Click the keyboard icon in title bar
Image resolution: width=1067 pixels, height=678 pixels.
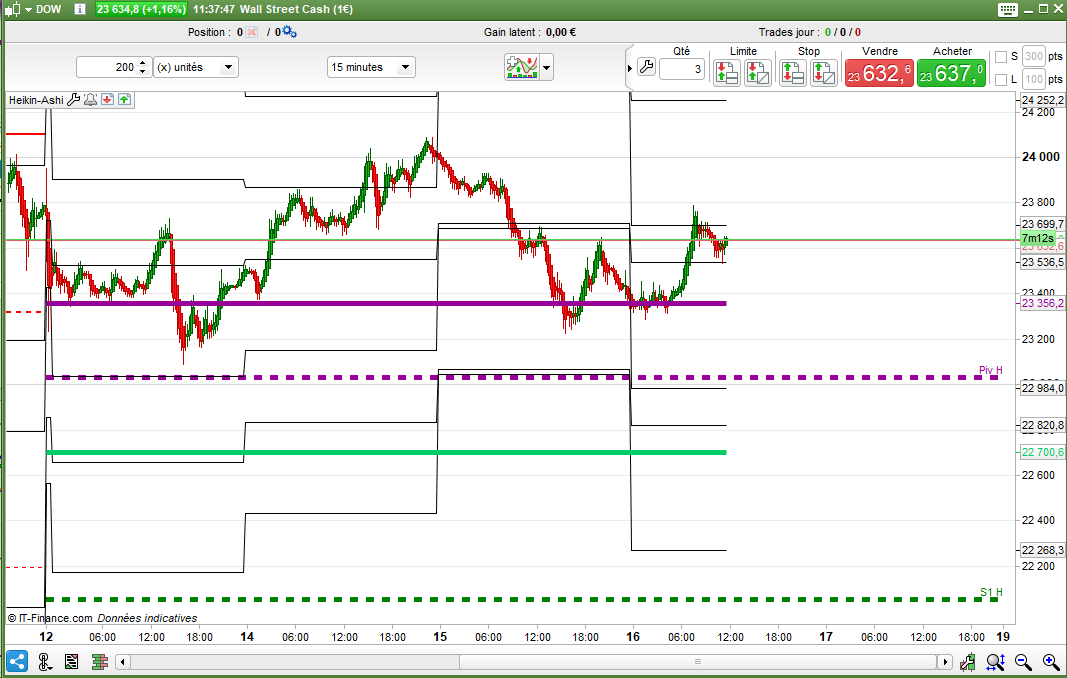[1008, 10]
